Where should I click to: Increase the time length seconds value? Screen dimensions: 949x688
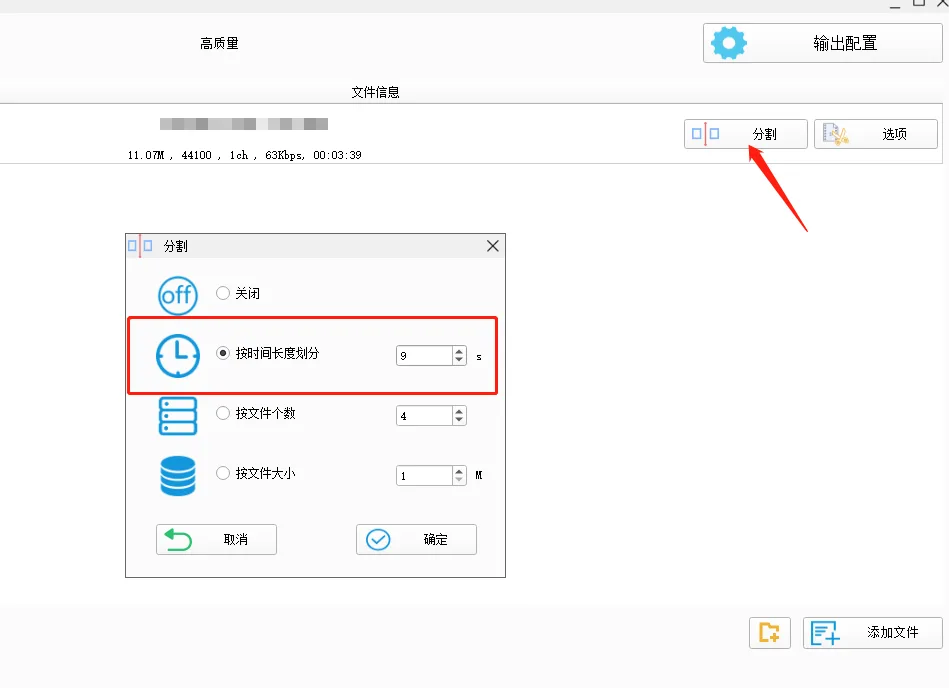[459, 351]
